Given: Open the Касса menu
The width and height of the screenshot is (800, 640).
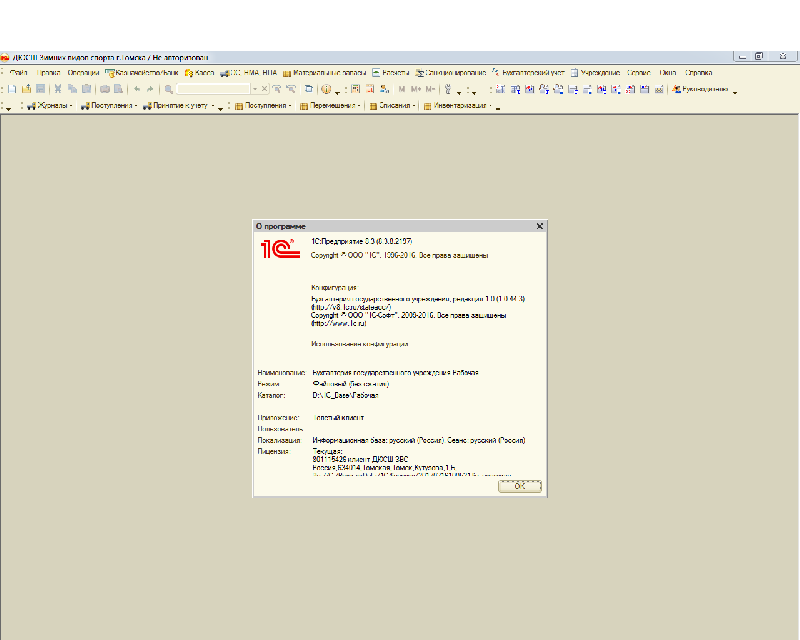Looking at the screenshot, I should click(199, 72).
